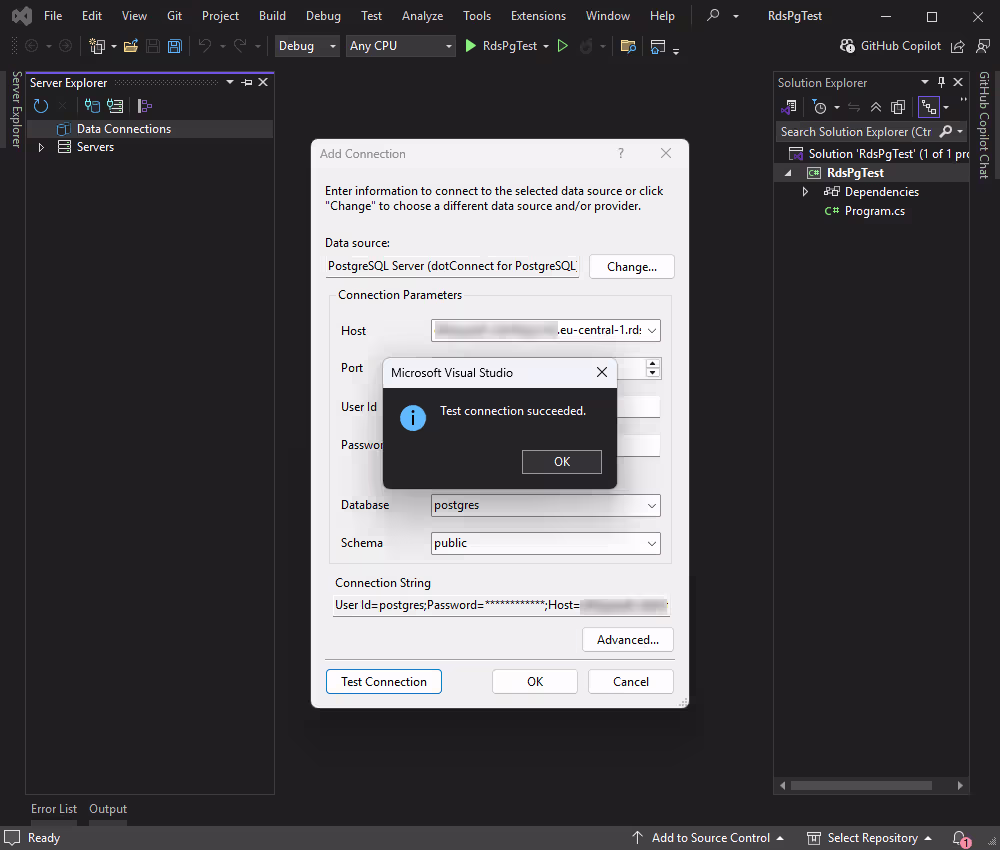Click inside the Connection String field
The image size is (1000, 850).
[x=500, y=605]
